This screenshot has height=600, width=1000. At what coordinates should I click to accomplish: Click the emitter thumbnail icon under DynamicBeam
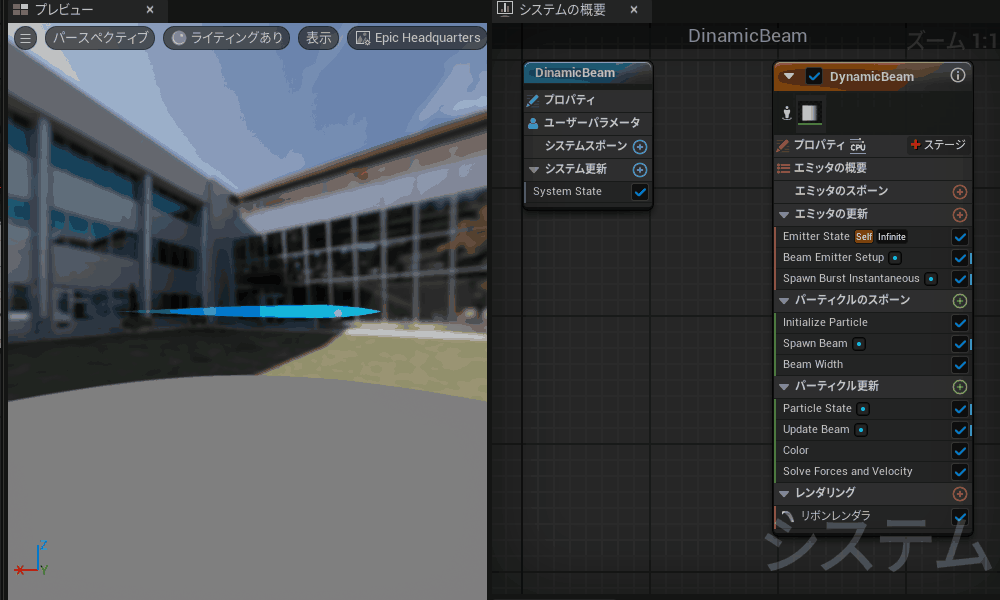point(809,113)
